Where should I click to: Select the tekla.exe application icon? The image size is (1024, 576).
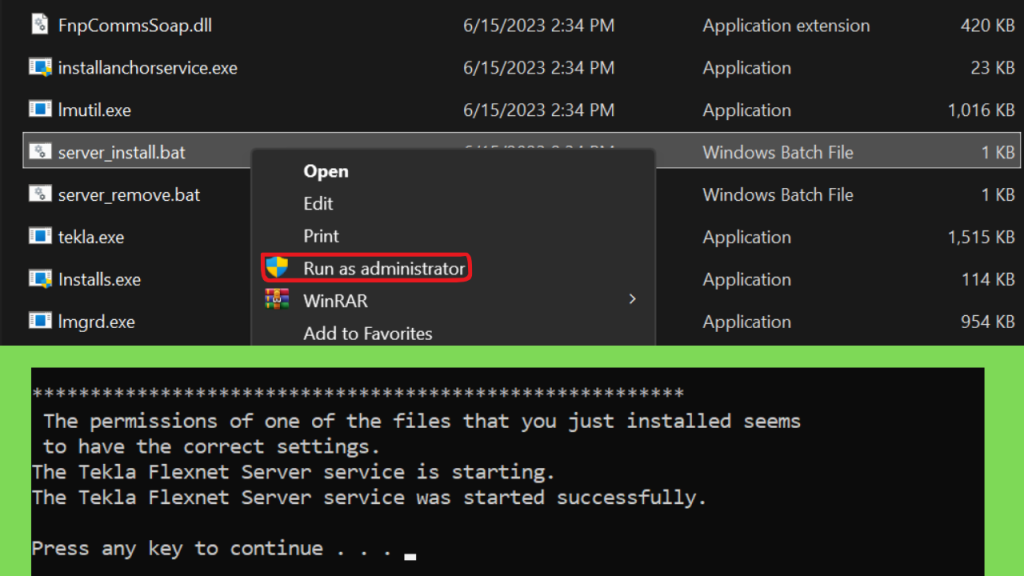coord(40,236)
